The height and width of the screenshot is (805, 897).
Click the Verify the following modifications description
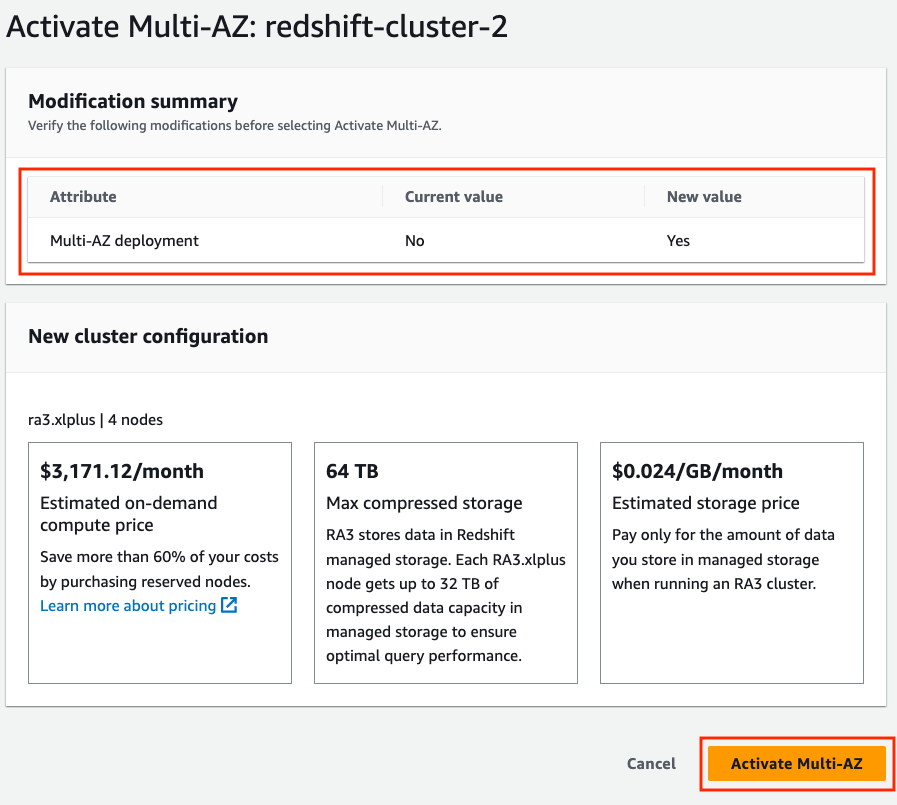[x=235, y=125]
